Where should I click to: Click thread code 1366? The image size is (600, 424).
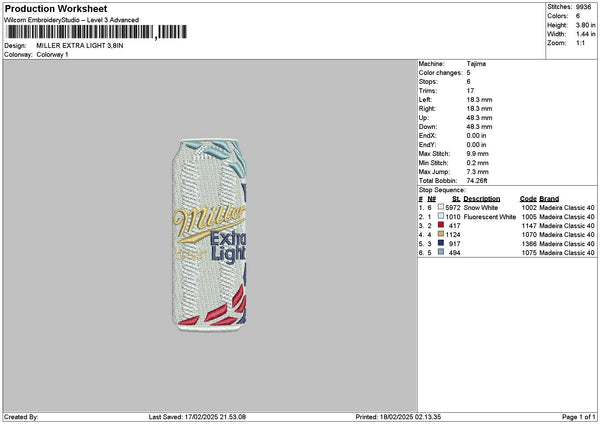coord(529,244)
